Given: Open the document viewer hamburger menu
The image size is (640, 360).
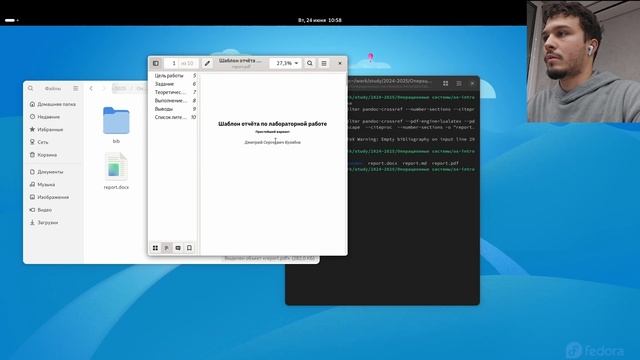Looking at the screenshot, I should (x=324, y=63).
